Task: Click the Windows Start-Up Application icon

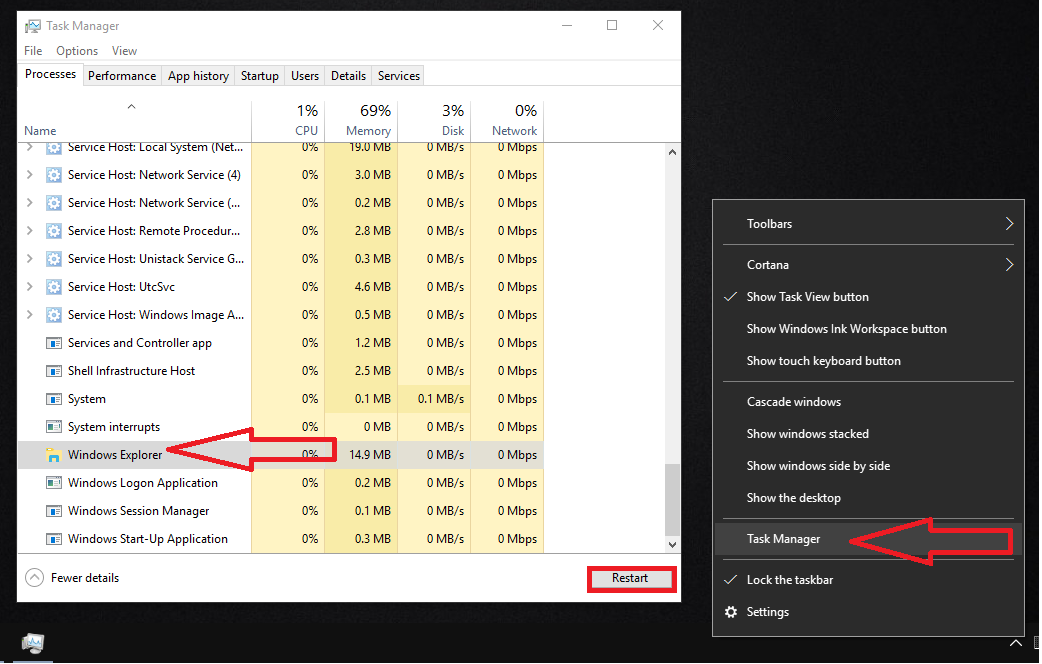Action: pyautogui.click(x=54, y=538)
